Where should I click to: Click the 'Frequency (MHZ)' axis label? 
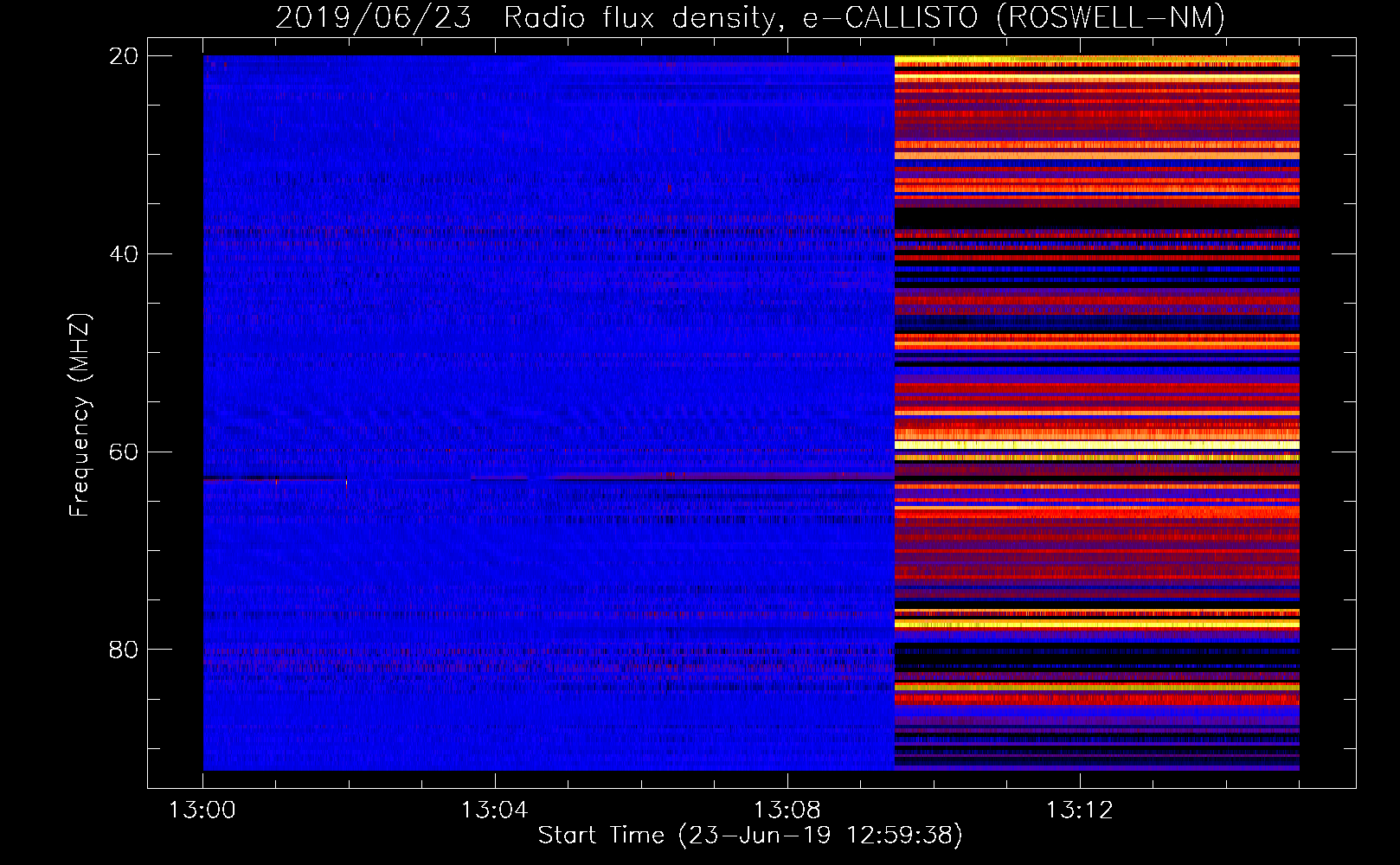79,414
